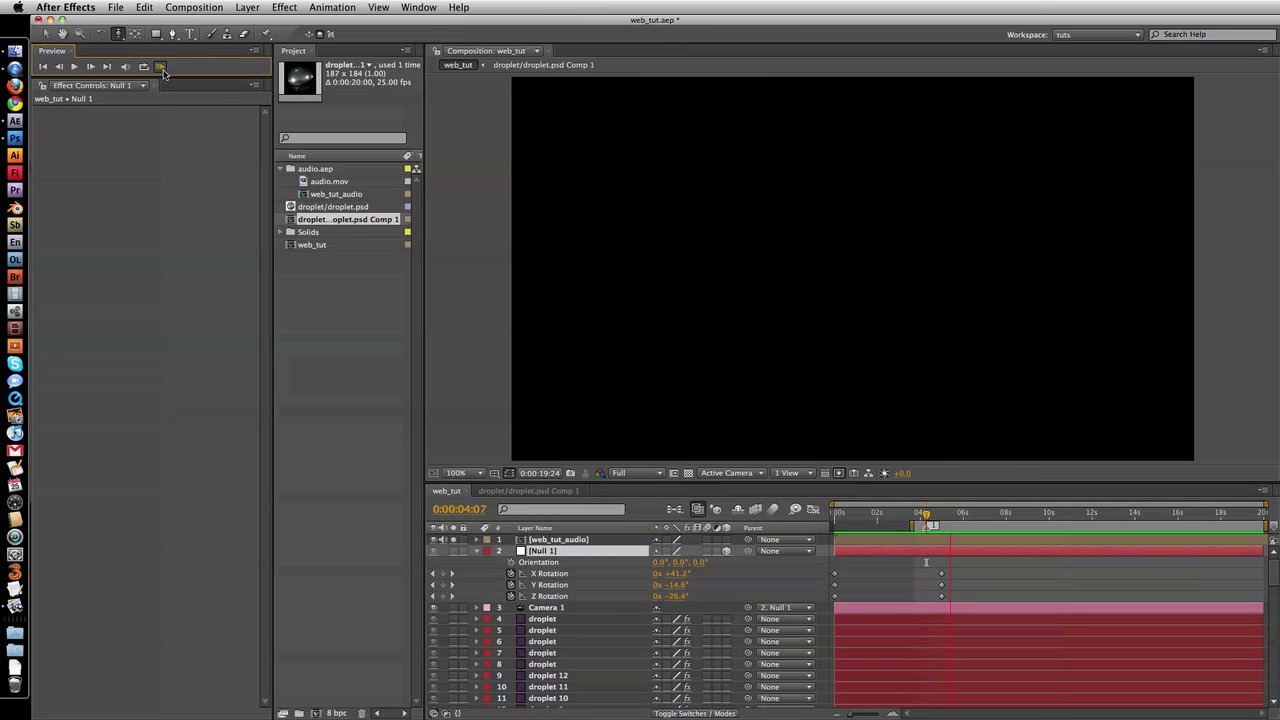Screen dimensions: 1280x720
Task: Click the Project panel search field
Action: click(343, 138)
